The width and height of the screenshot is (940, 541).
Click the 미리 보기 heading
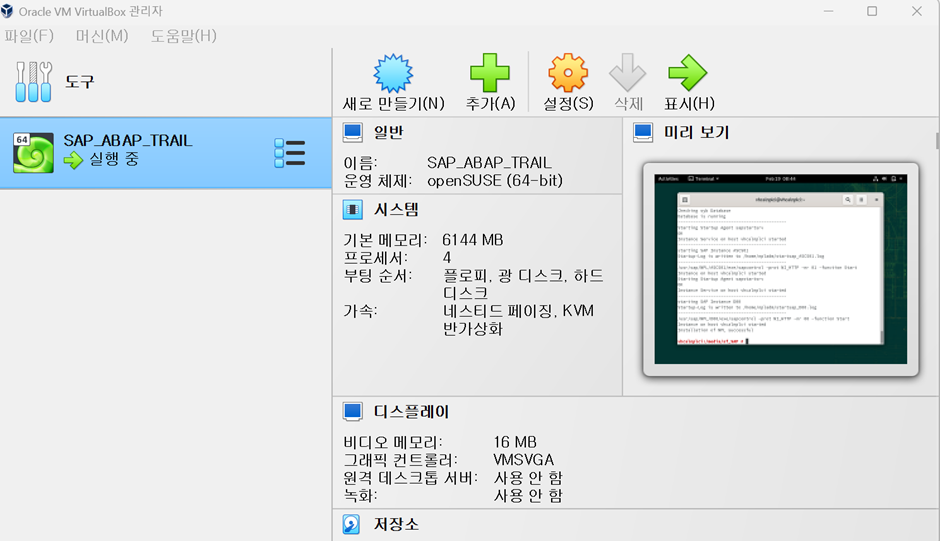(x=696, y=133)
